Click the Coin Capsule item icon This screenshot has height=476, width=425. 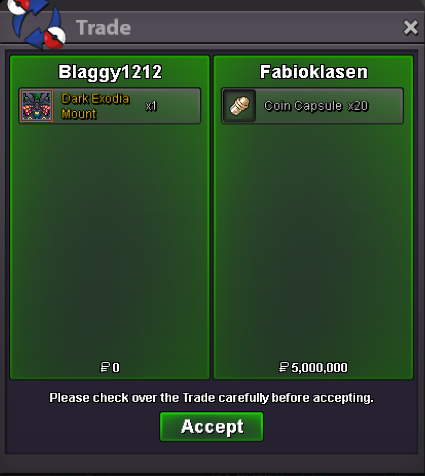[239, 106]
